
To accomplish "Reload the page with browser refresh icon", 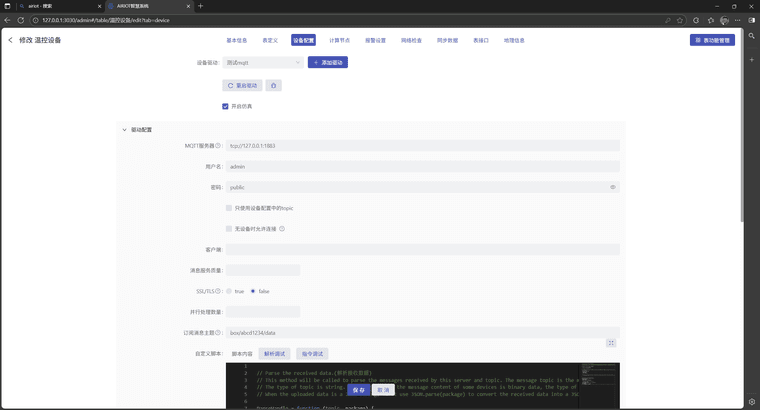I will [x=21, y=20].
